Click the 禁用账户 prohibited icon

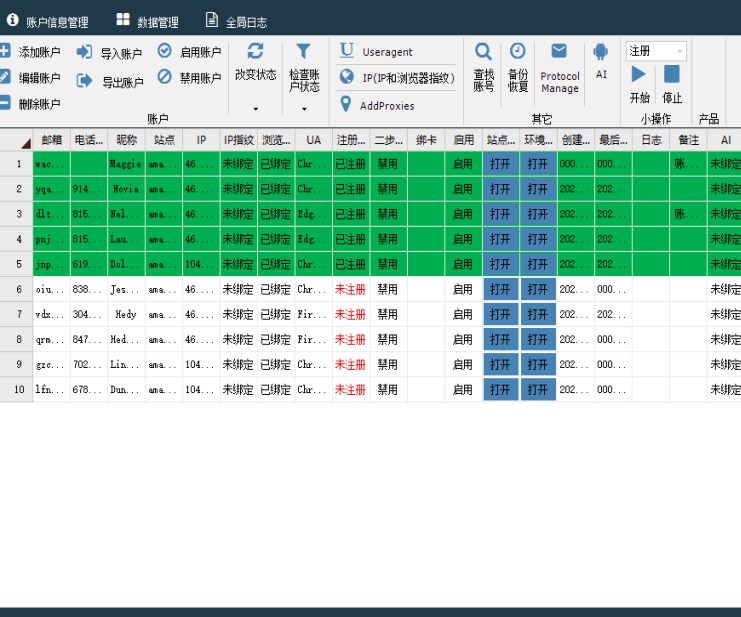164,76
